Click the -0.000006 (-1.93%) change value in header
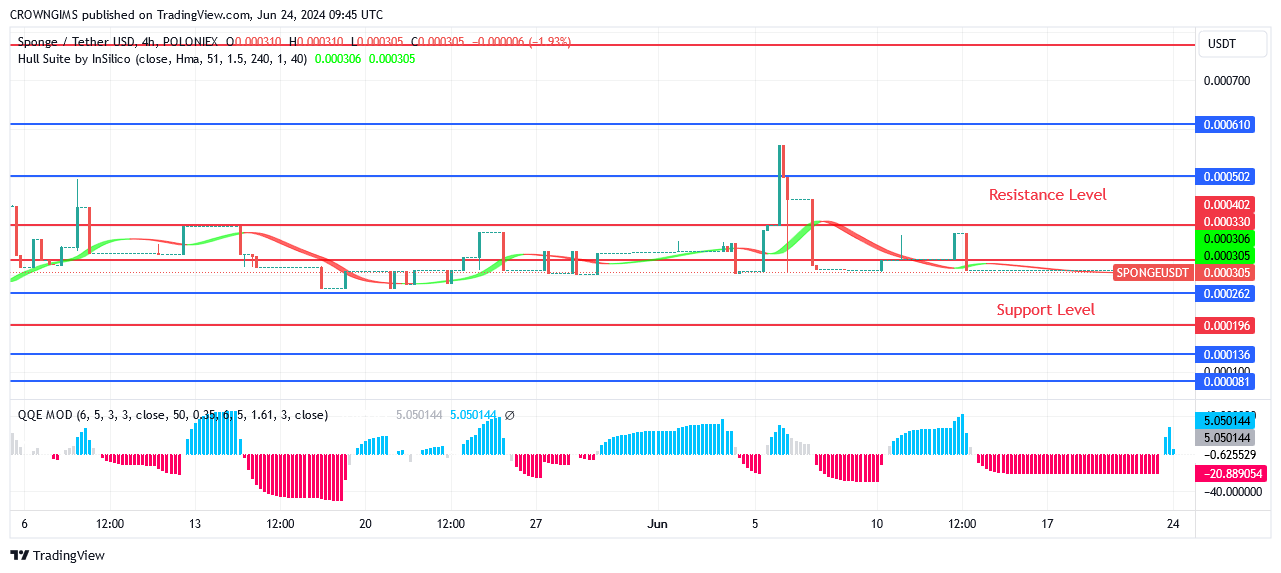 pos(521,42)
